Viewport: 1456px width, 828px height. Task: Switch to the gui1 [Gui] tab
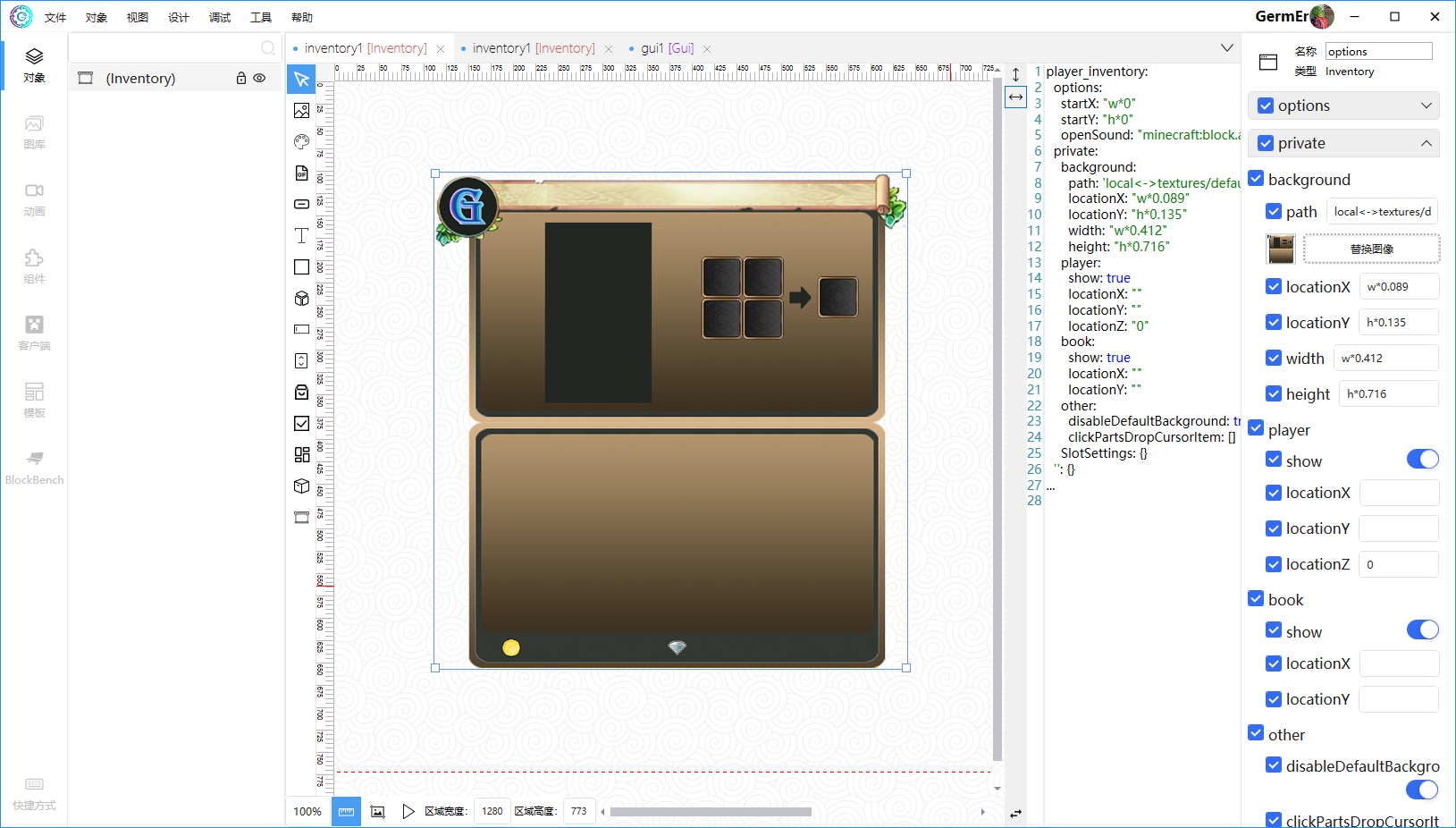[667, 48]
